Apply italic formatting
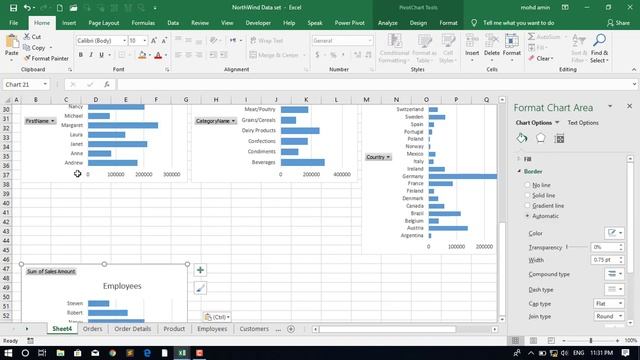 pos(91,55)
